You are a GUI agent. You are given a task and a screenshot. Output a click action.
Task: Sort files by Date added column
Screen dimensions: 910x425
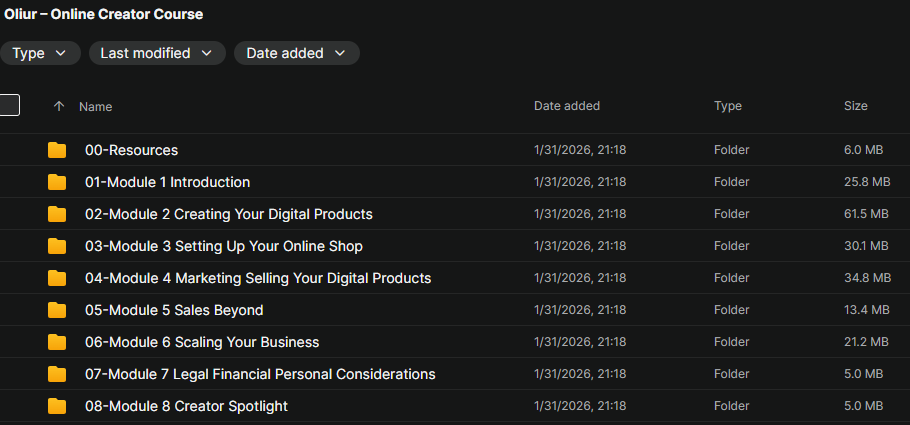(x=567, y=106)
